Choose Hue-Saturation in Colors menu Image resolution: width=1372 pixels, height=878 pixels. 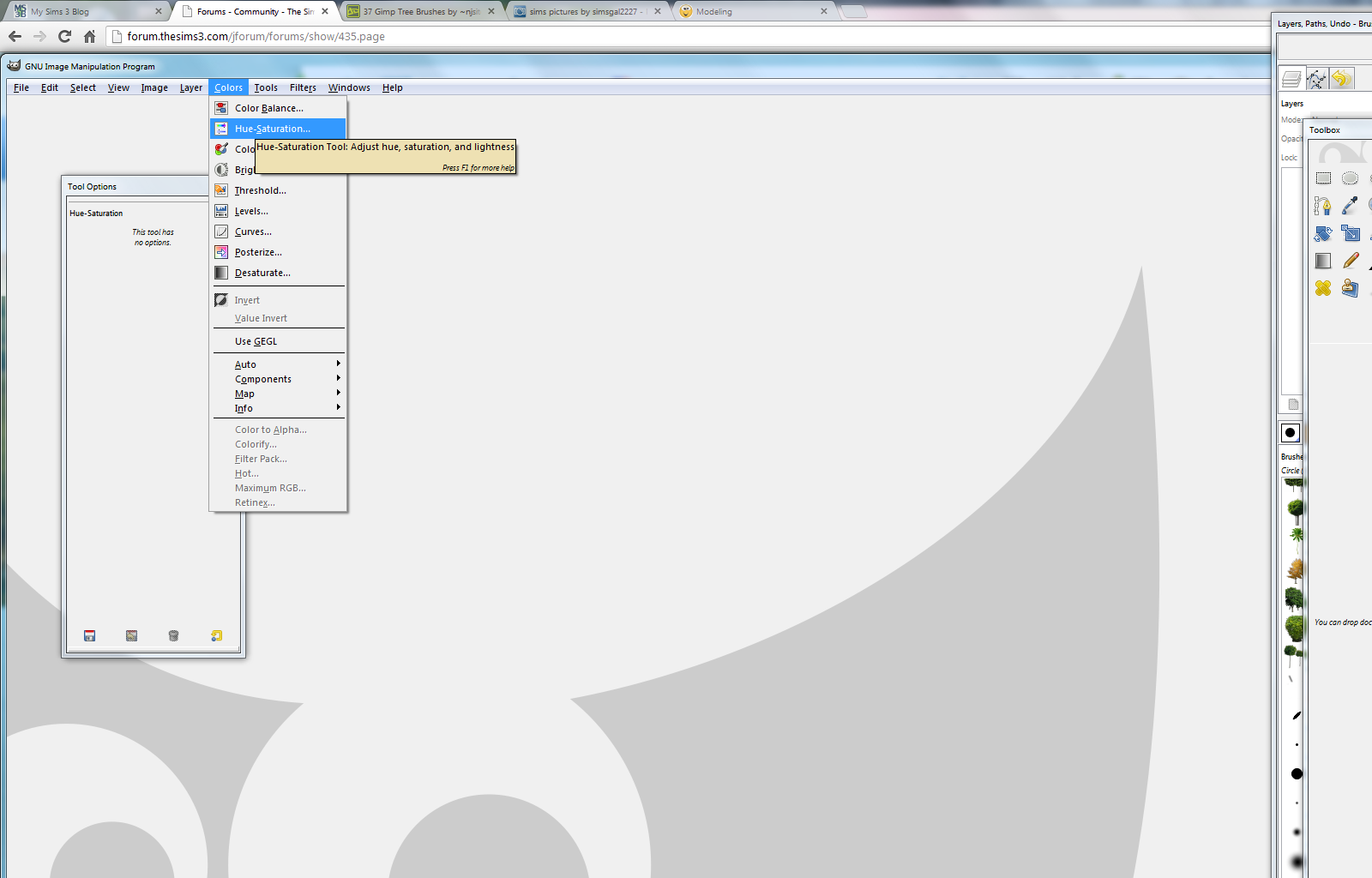pyautogui.click(x=279, y=129)
